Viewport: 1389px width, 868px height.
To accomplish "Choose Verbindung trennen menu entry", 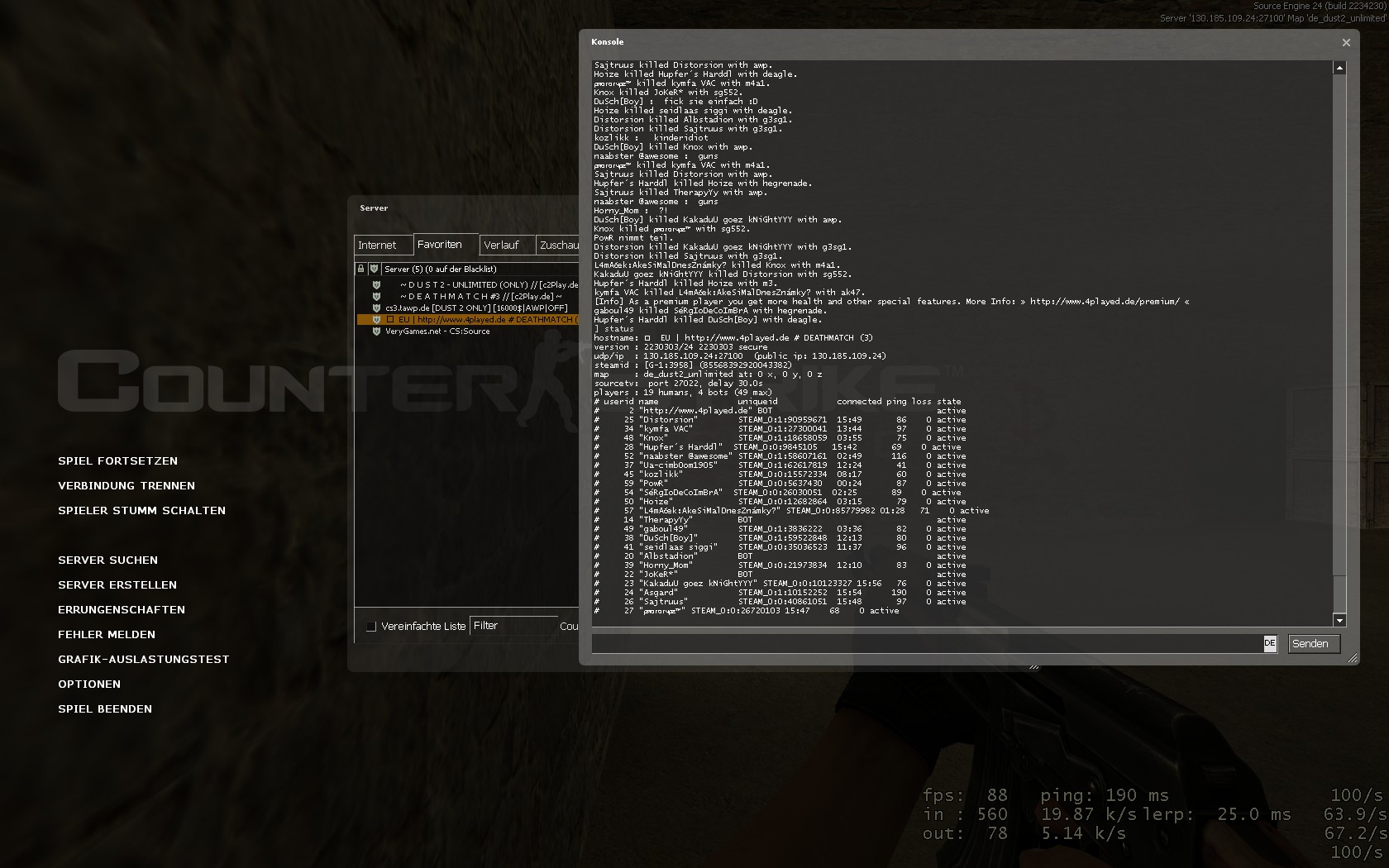I will tap(126, 485).
